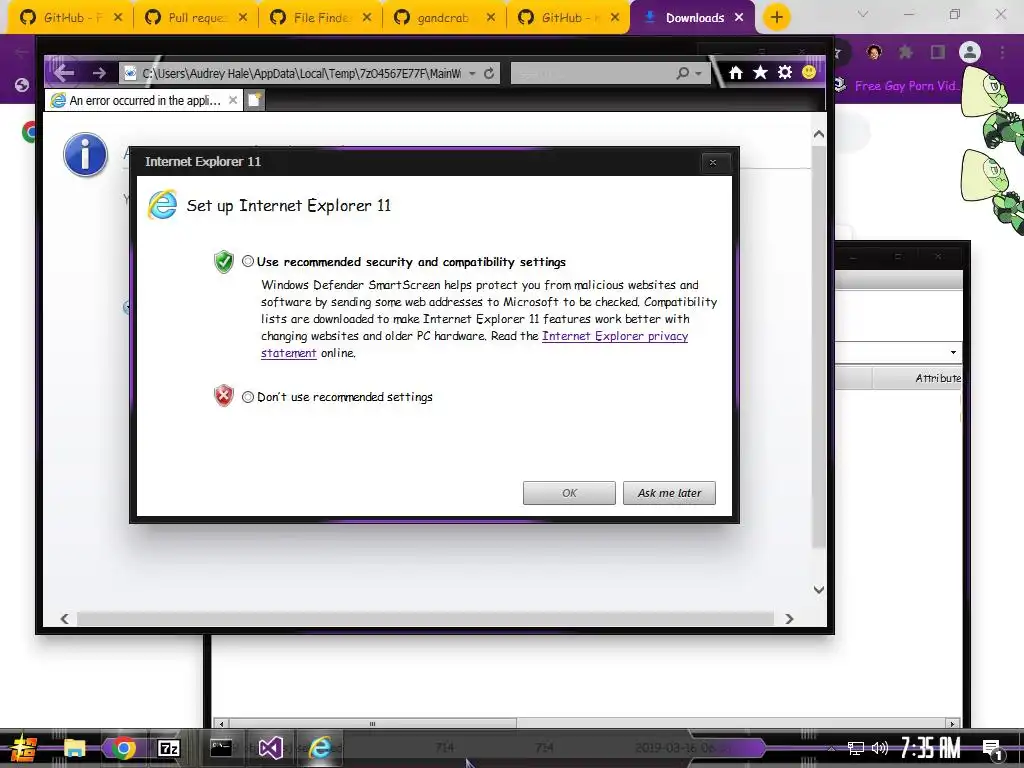Viewport: 1024px width, 768px height.
Task: Click avatar extension icon in Chrome toolbar
Action: coord(874,52)
